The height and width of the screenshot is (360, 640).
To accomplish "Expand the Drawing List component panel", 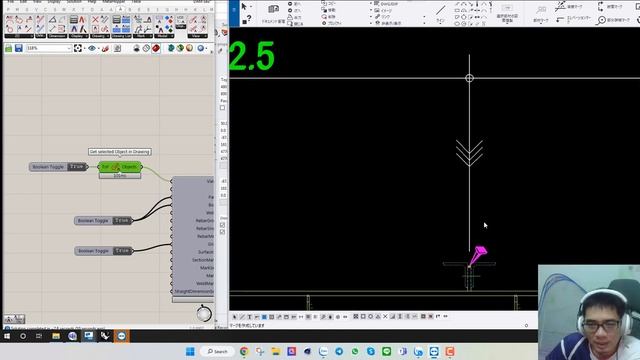I will tap(121, 36).
